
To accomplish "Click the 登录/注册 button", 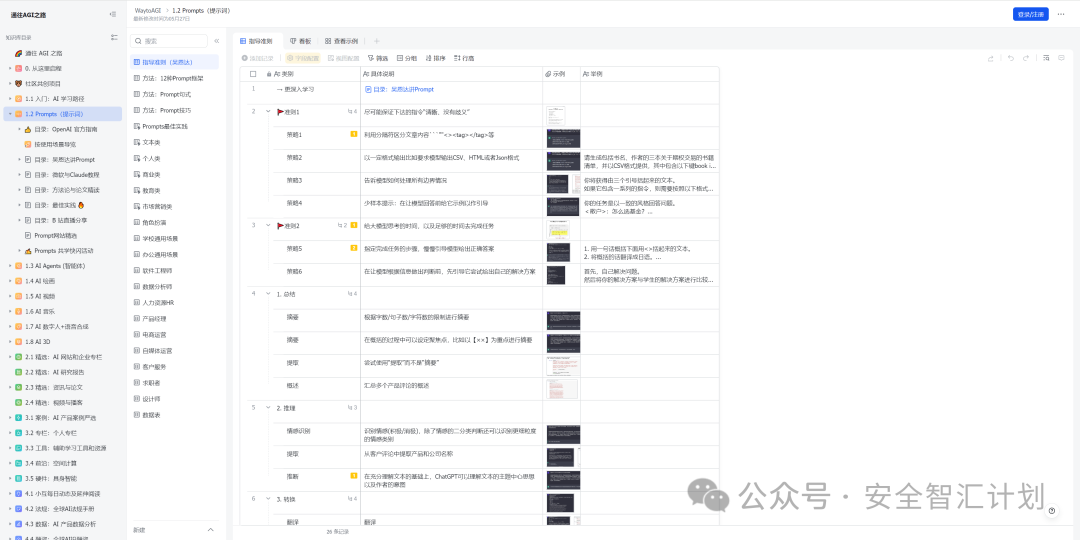I will pos(1030,14).
